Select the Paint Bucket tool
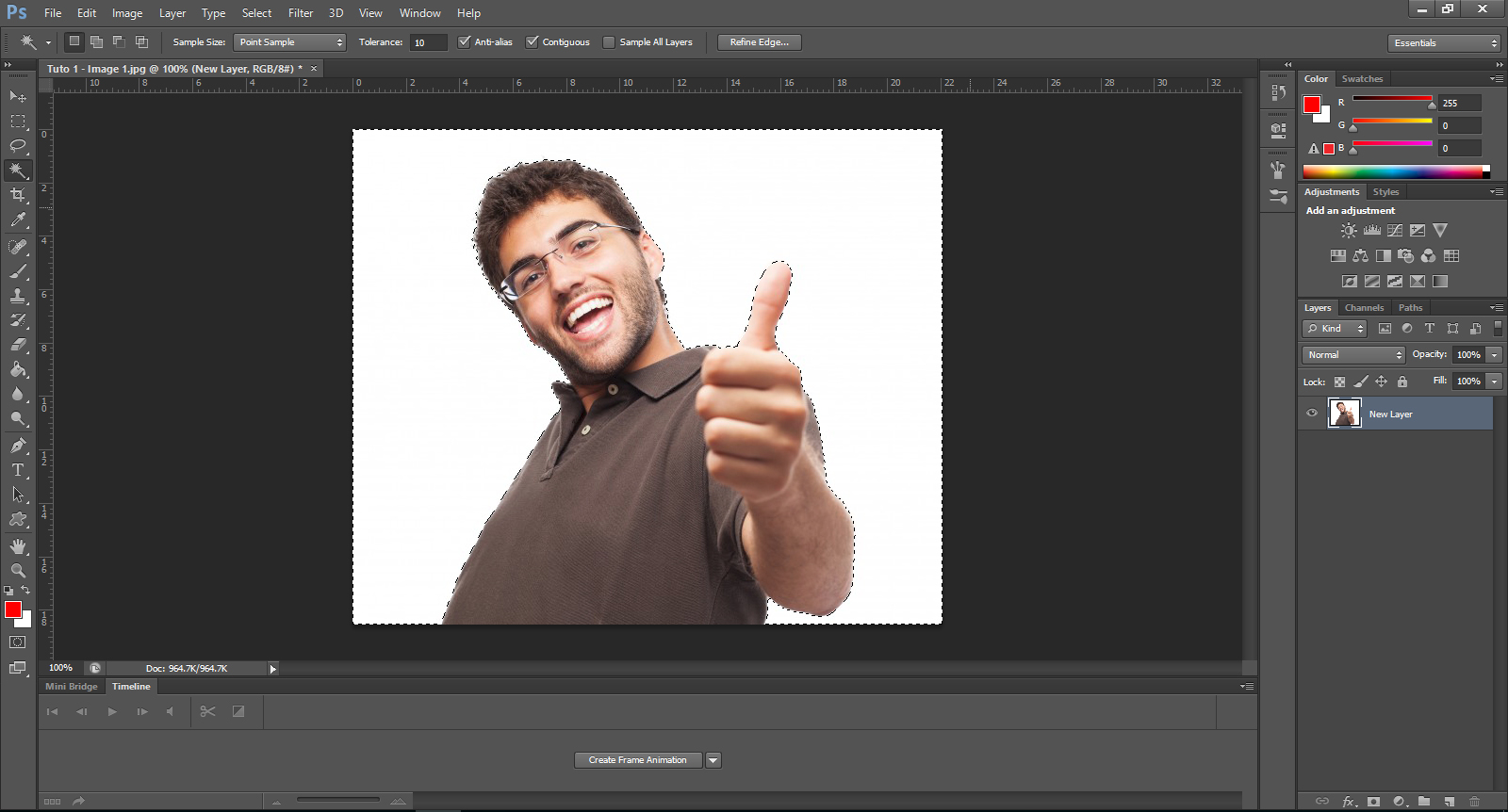 (18, 369)
